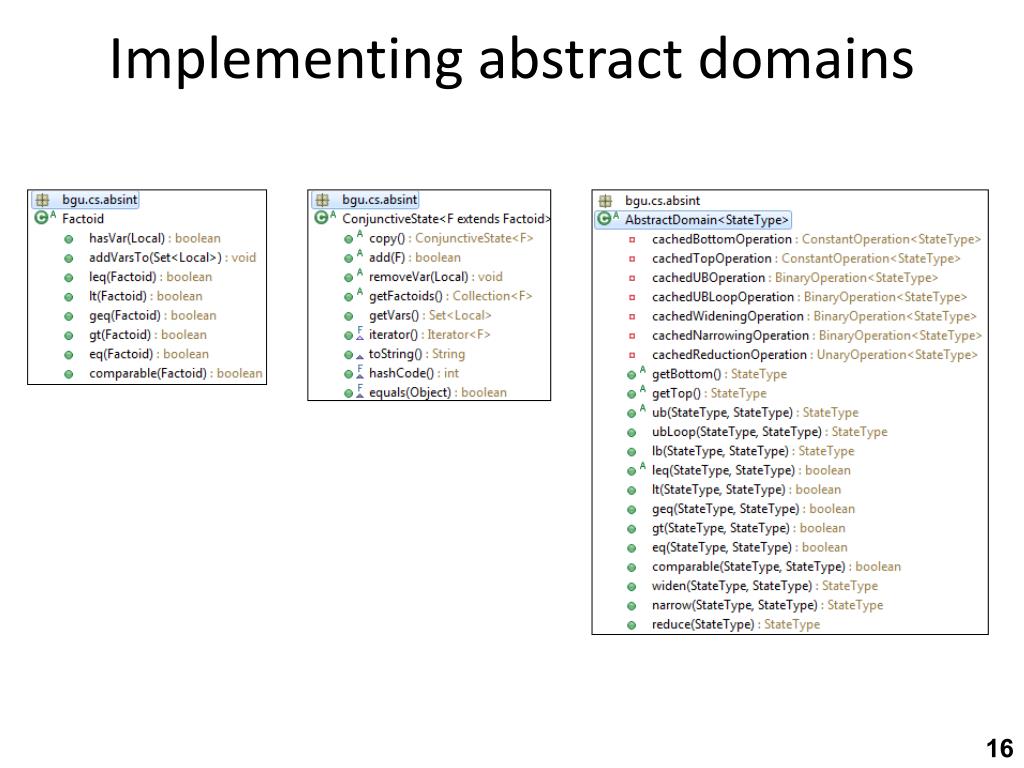
Task: Select lt(Factoid) : boolean member
Action: (x=146, y=296)
